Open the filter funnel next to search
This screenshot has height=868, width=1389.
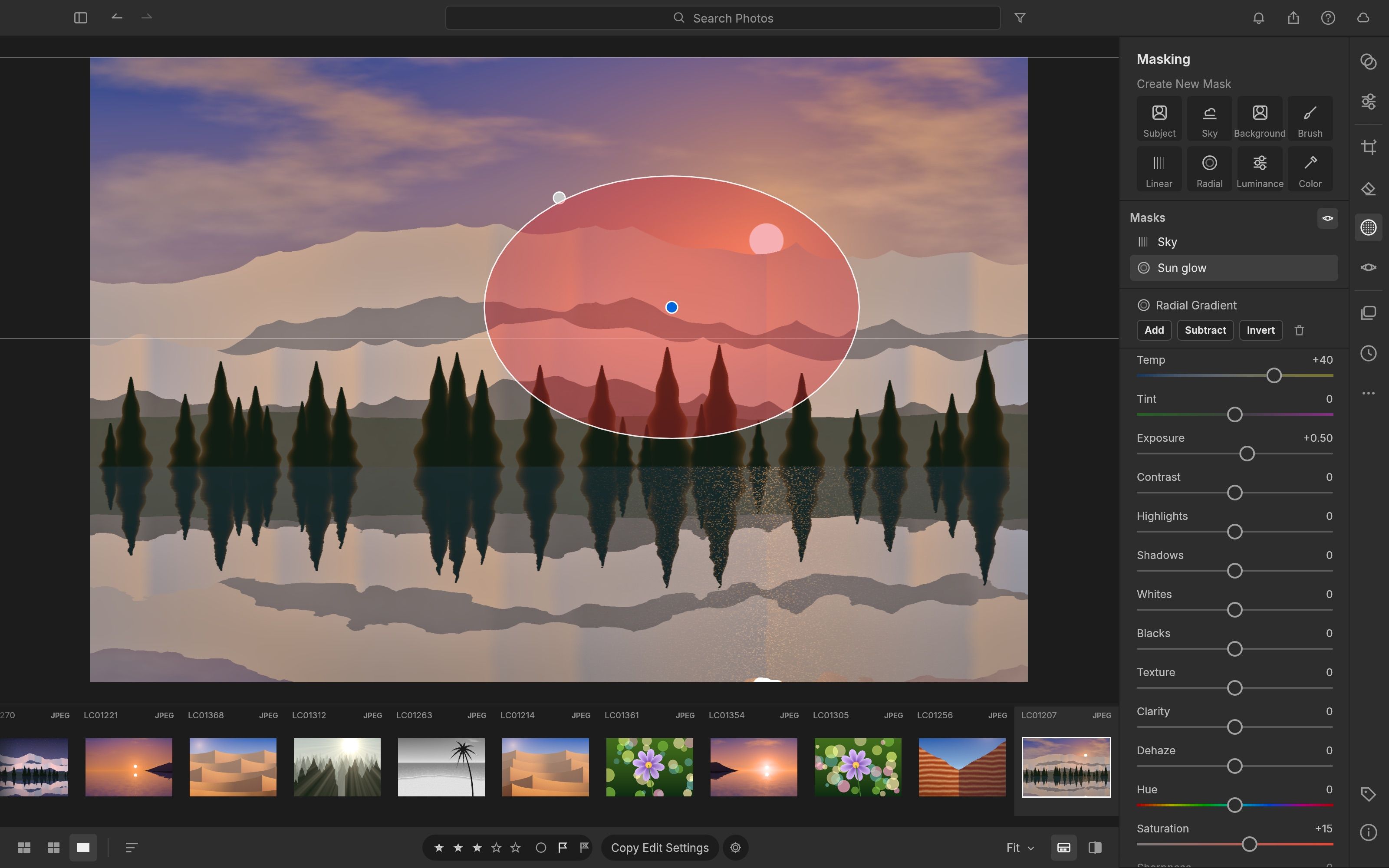pyautogui.click(x=1020, y=18)
